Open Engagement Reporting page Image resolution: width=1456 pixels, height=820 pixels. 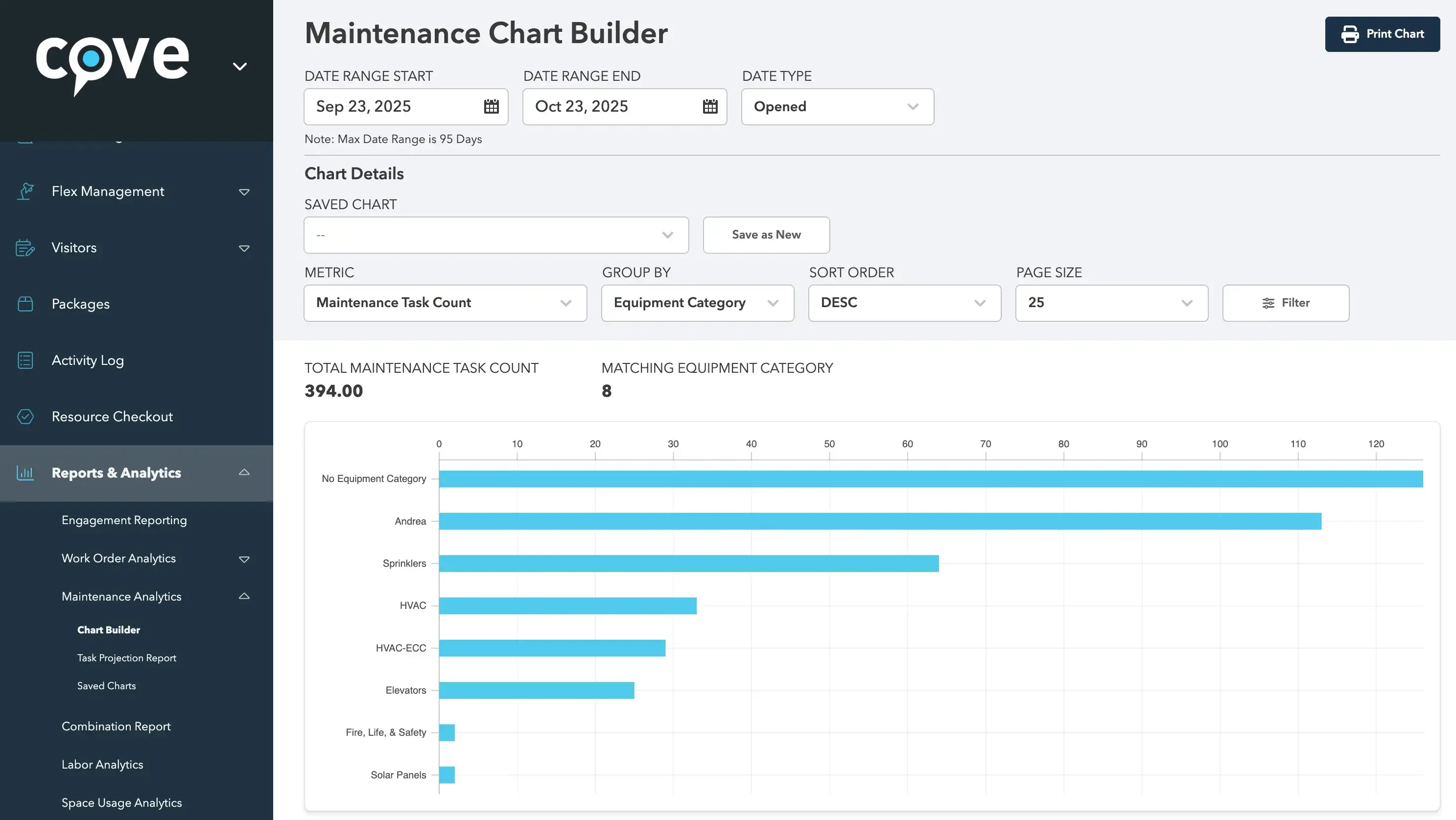tap(124, 520)
